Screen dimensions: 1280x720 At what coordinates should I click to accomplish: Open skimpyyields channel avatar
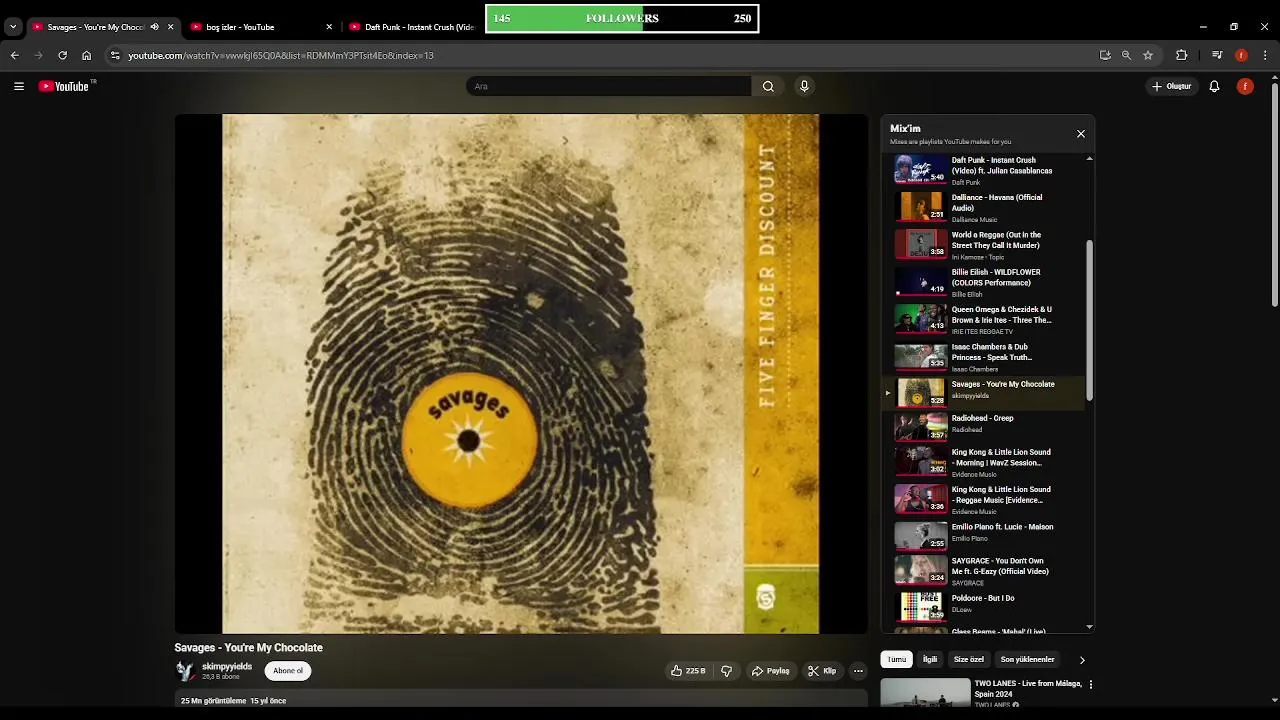coord(185,671)
